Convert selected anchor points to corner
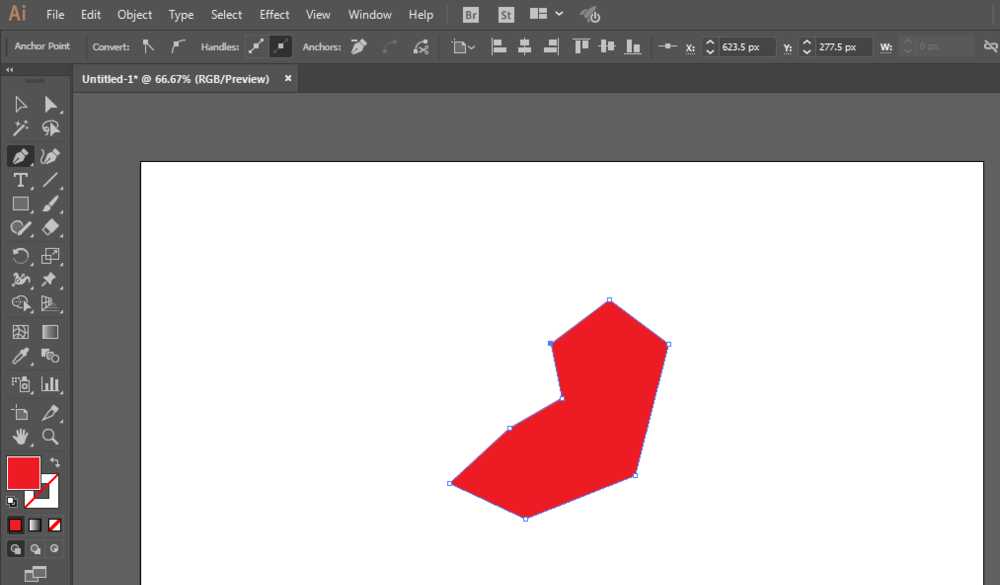This screenshot has width=1000, height=585. coord(148,46)
